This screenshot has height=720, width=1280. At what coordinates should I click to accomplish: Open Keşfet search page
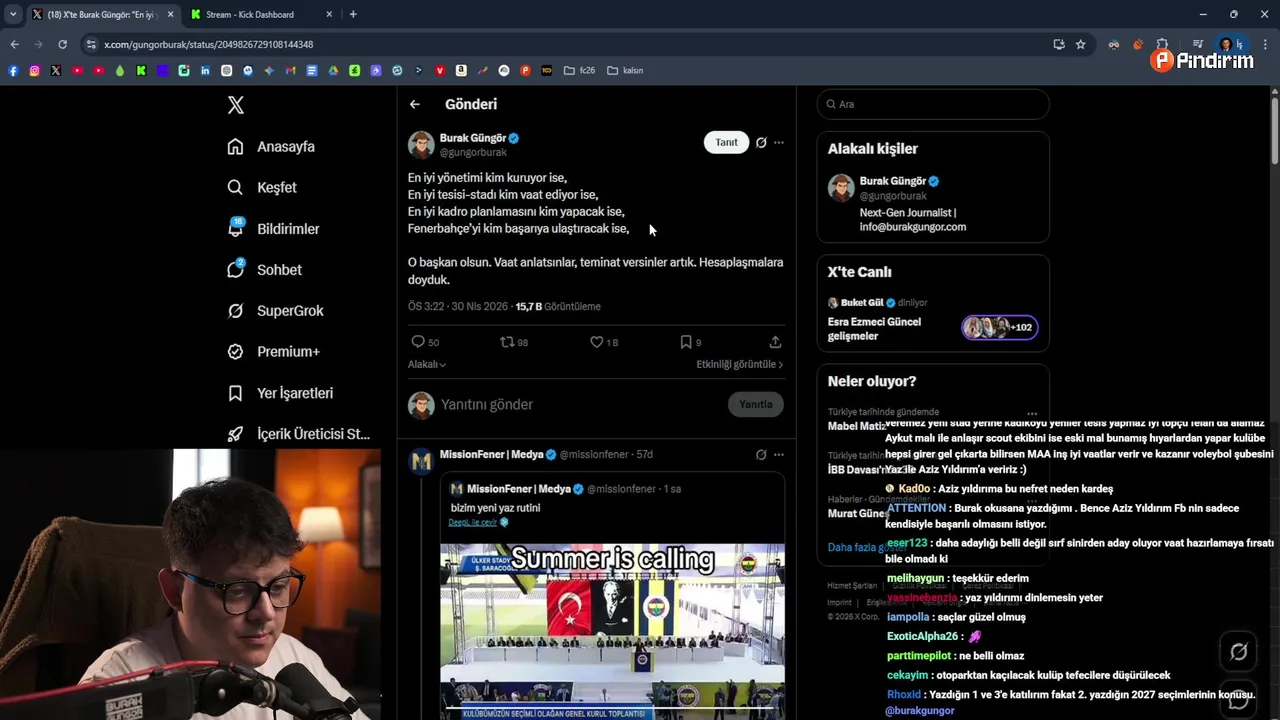(262, 188)
